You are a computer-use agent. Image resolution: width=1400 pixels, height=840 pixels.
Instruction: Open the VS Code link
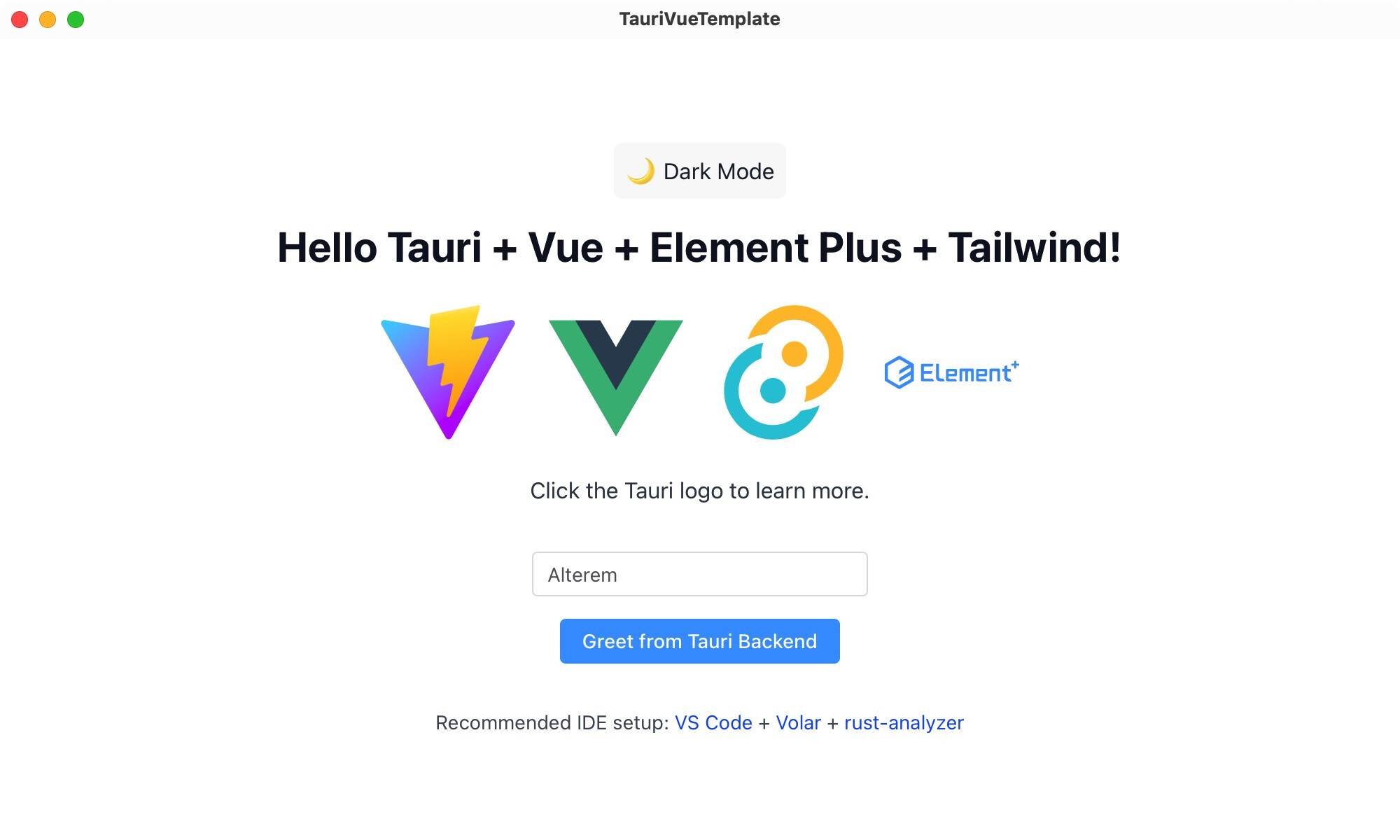(713, 722)
